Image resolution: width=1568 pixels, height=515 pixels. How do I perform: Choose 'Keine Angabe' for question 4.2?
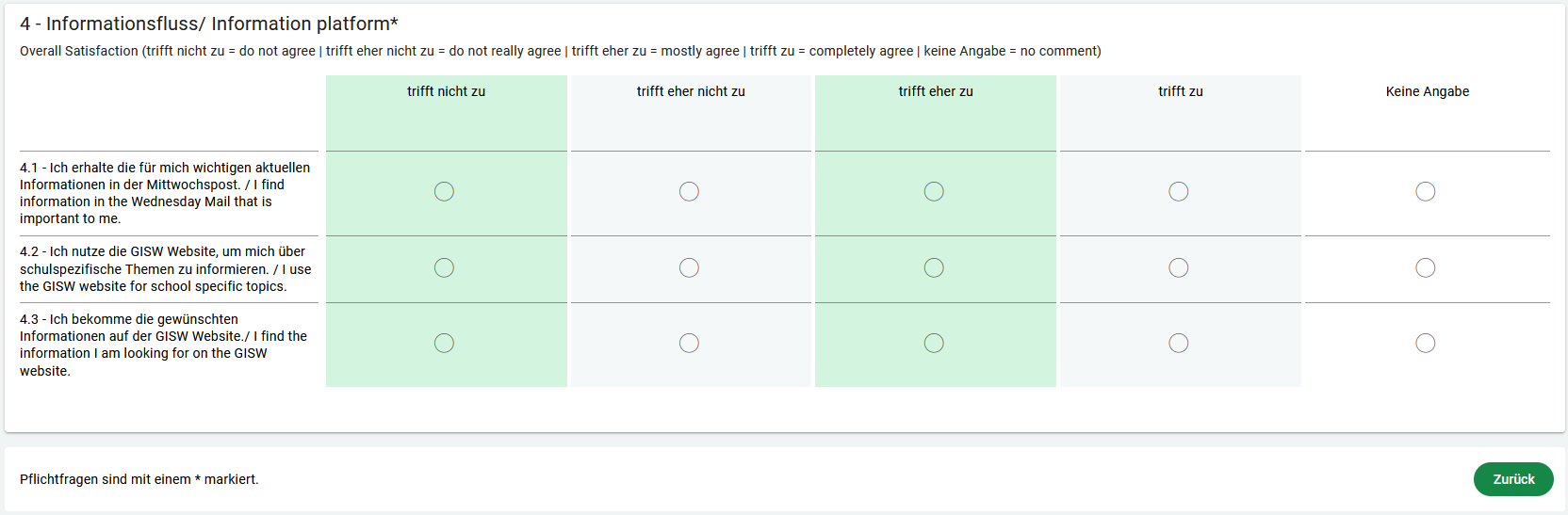click(x=1426, y=268)
